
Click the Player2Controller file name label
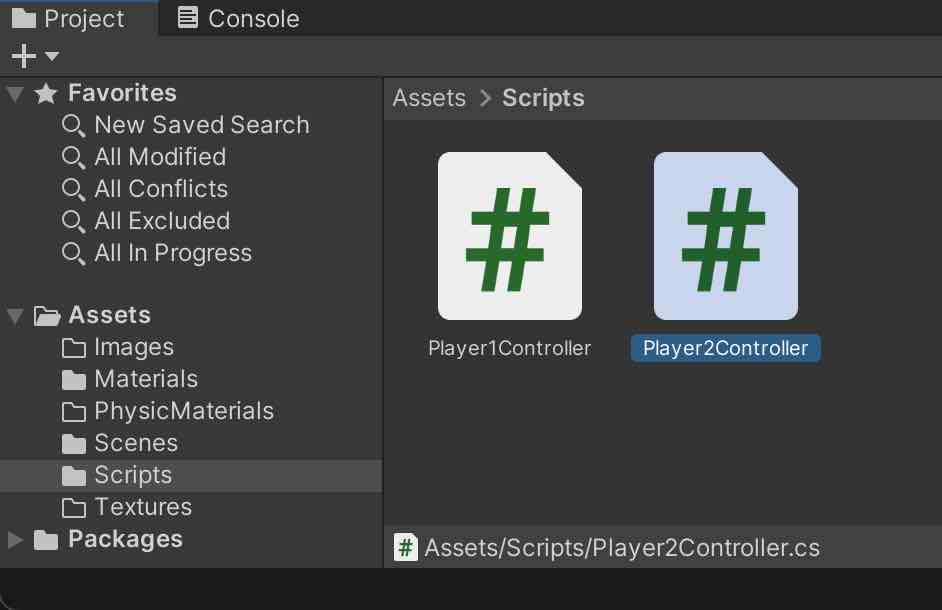tap(725, 348)
